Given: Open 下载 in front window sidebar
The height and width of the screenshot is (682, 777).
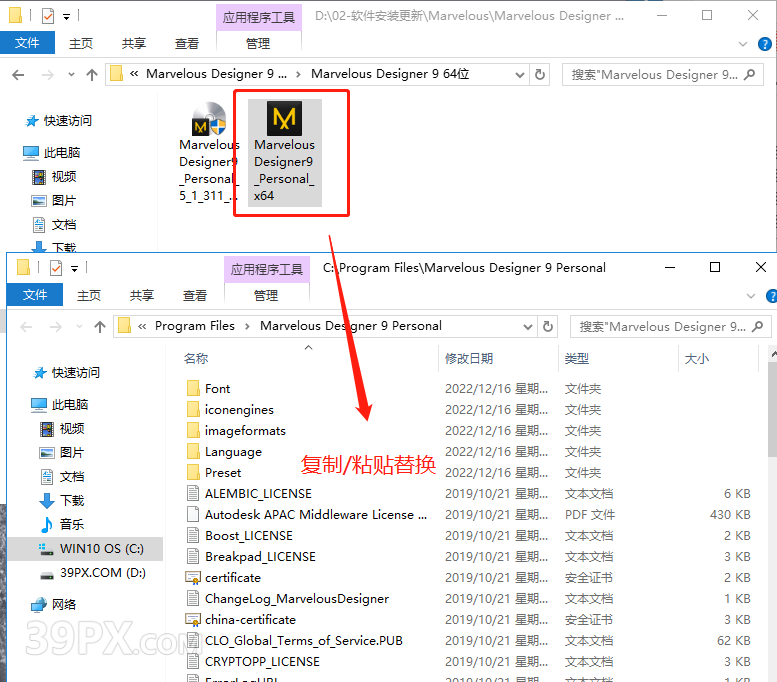Looking at the screenshot, I should point(62,501).
